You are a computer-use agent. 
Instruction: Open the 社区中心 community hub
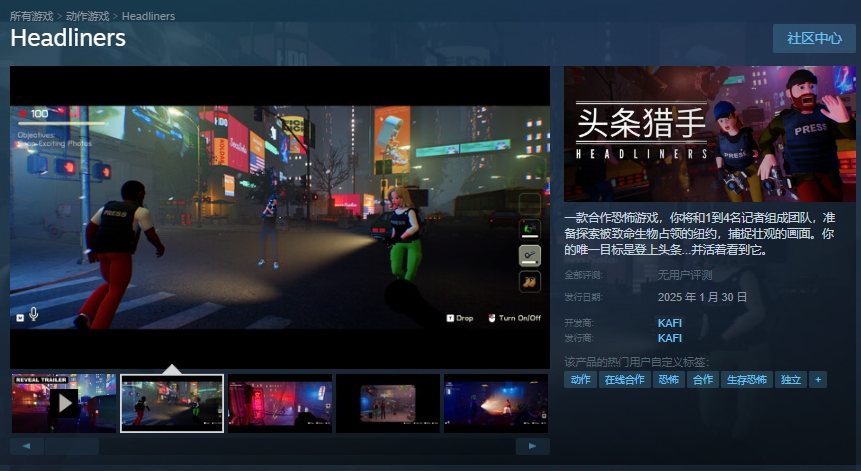[813, 38]
